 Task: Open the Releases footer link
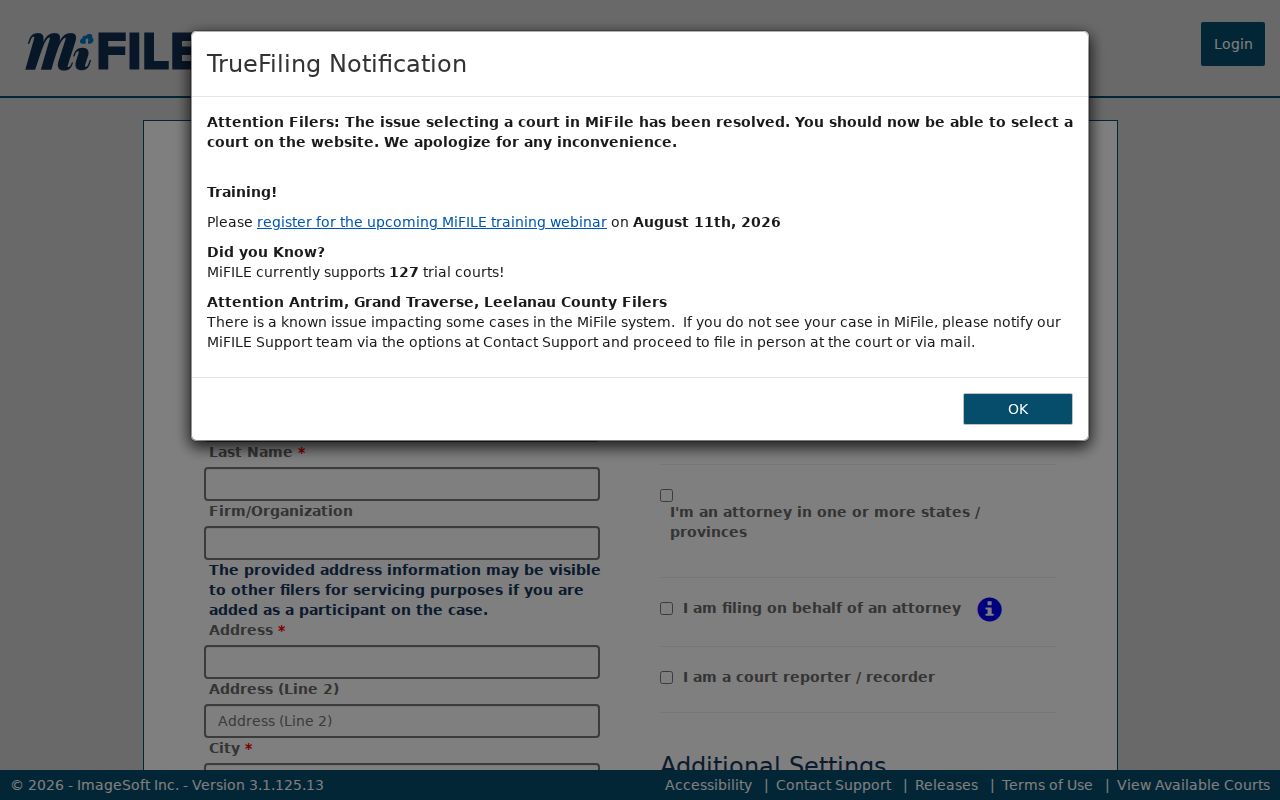point(946,785)
